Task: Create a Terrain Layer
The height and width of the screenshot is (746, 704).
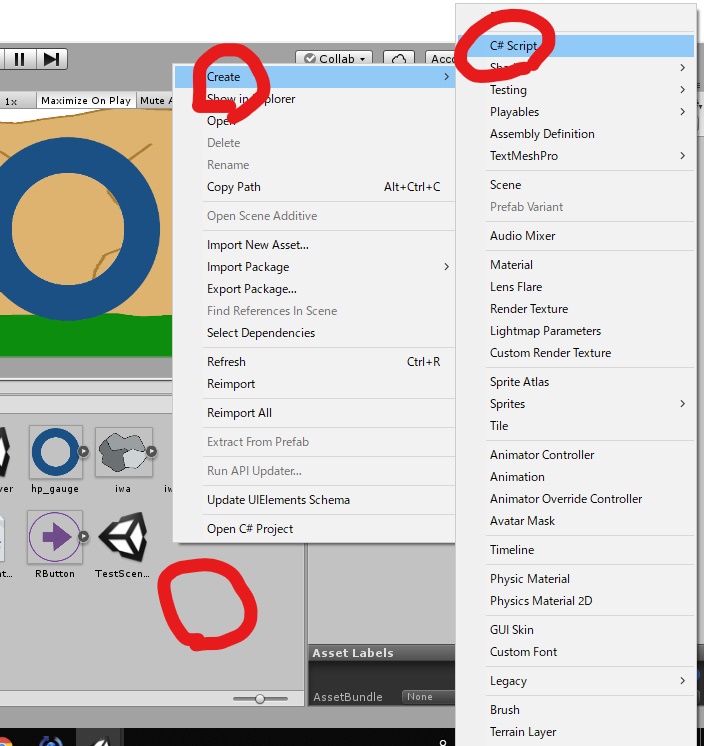Action: coord(576,732)
